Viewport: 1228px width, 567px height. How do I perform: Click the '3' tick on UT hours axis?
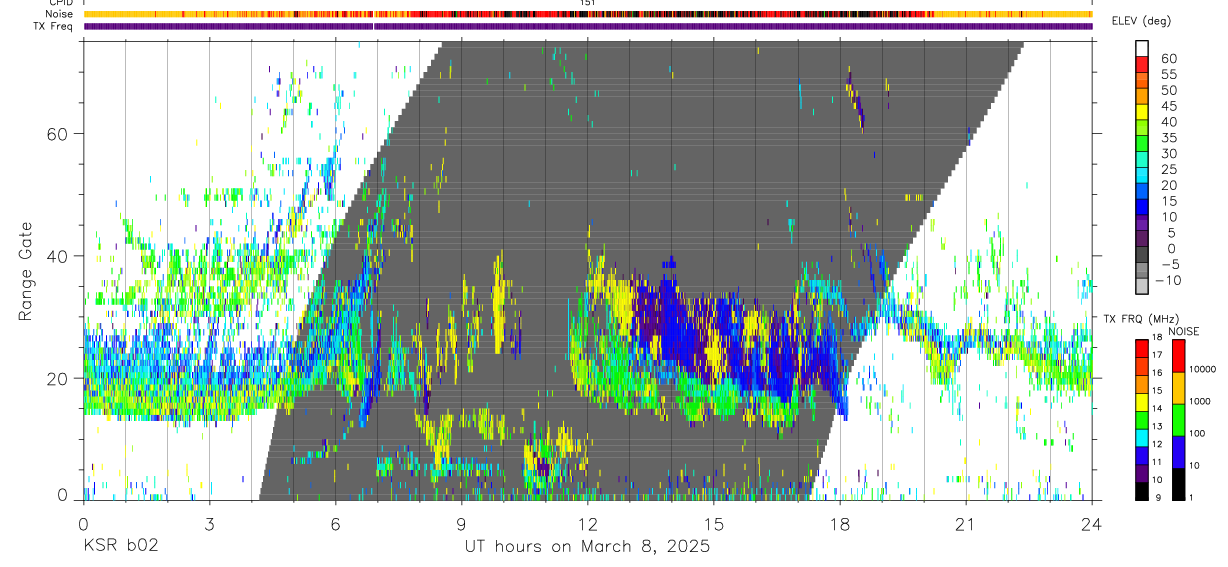click(x=208, y=524)
